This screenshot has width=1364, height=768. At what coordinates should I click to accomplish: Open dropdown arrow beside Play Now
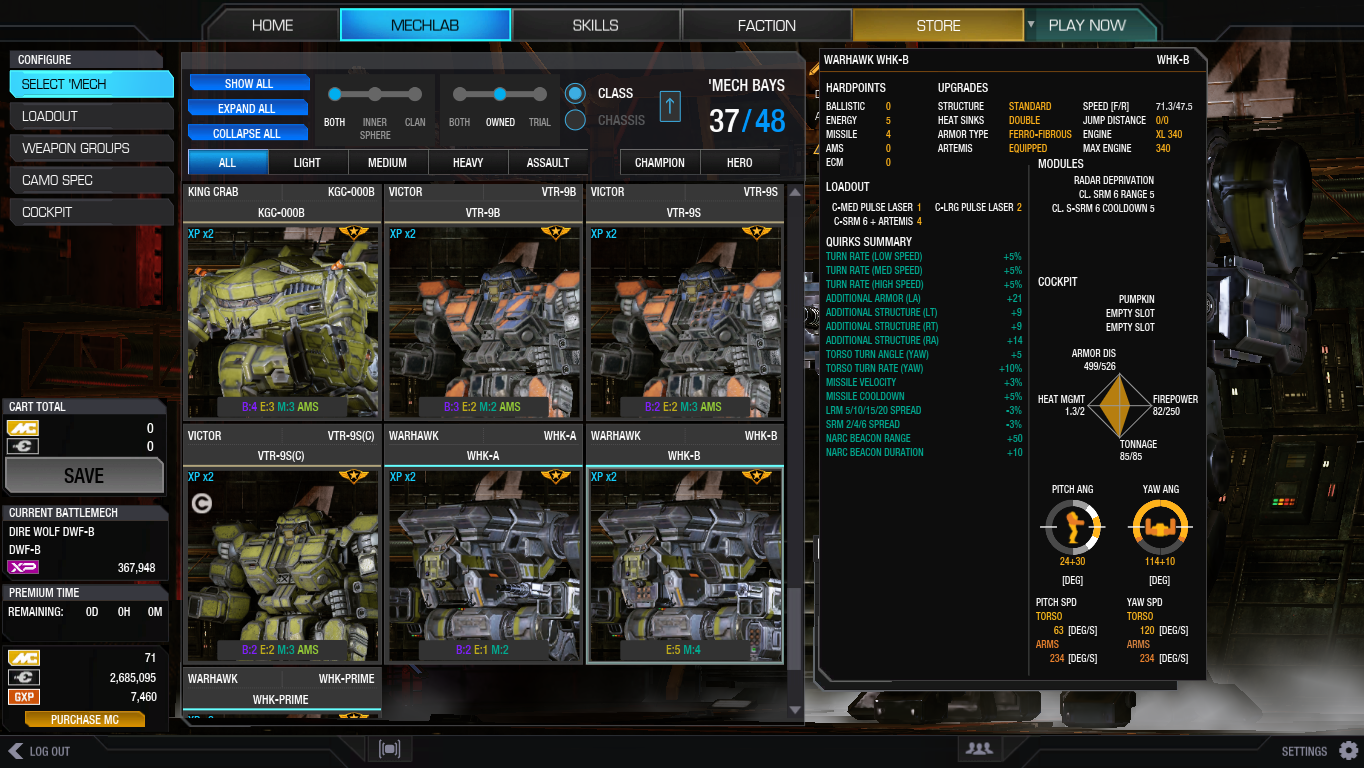click(x=1031, y=24)
